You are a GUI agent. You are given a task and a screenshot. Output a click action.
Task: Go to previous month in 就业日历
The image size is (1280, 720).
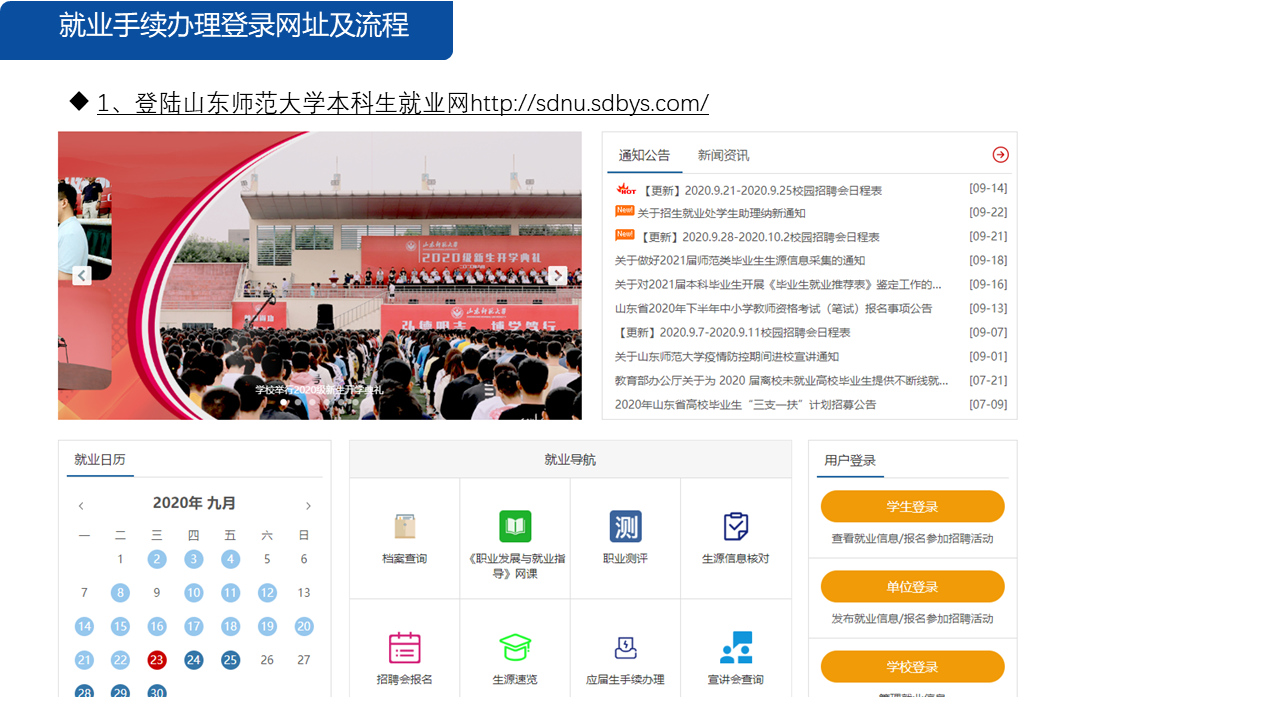[x=81, y=506]
